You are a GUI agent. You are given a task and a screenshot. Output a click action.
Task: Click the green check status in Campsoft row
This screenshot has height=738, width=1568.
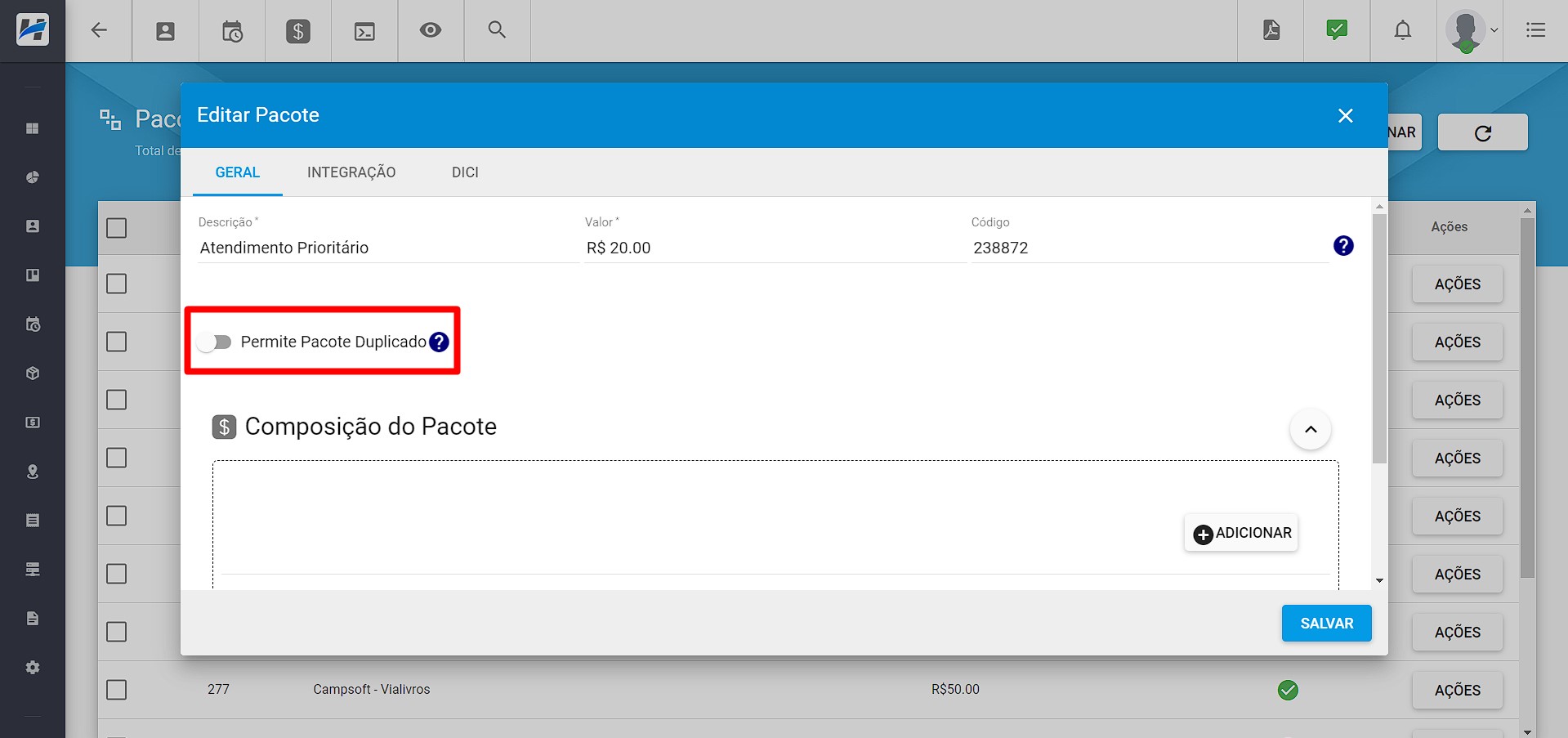point(1288,691)
